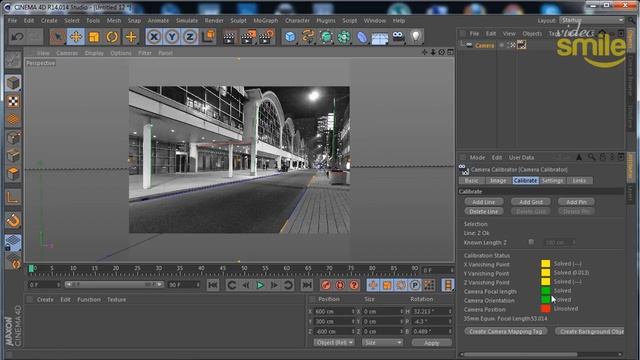Open the Size dropdown in coordinates

coord(382,342)
